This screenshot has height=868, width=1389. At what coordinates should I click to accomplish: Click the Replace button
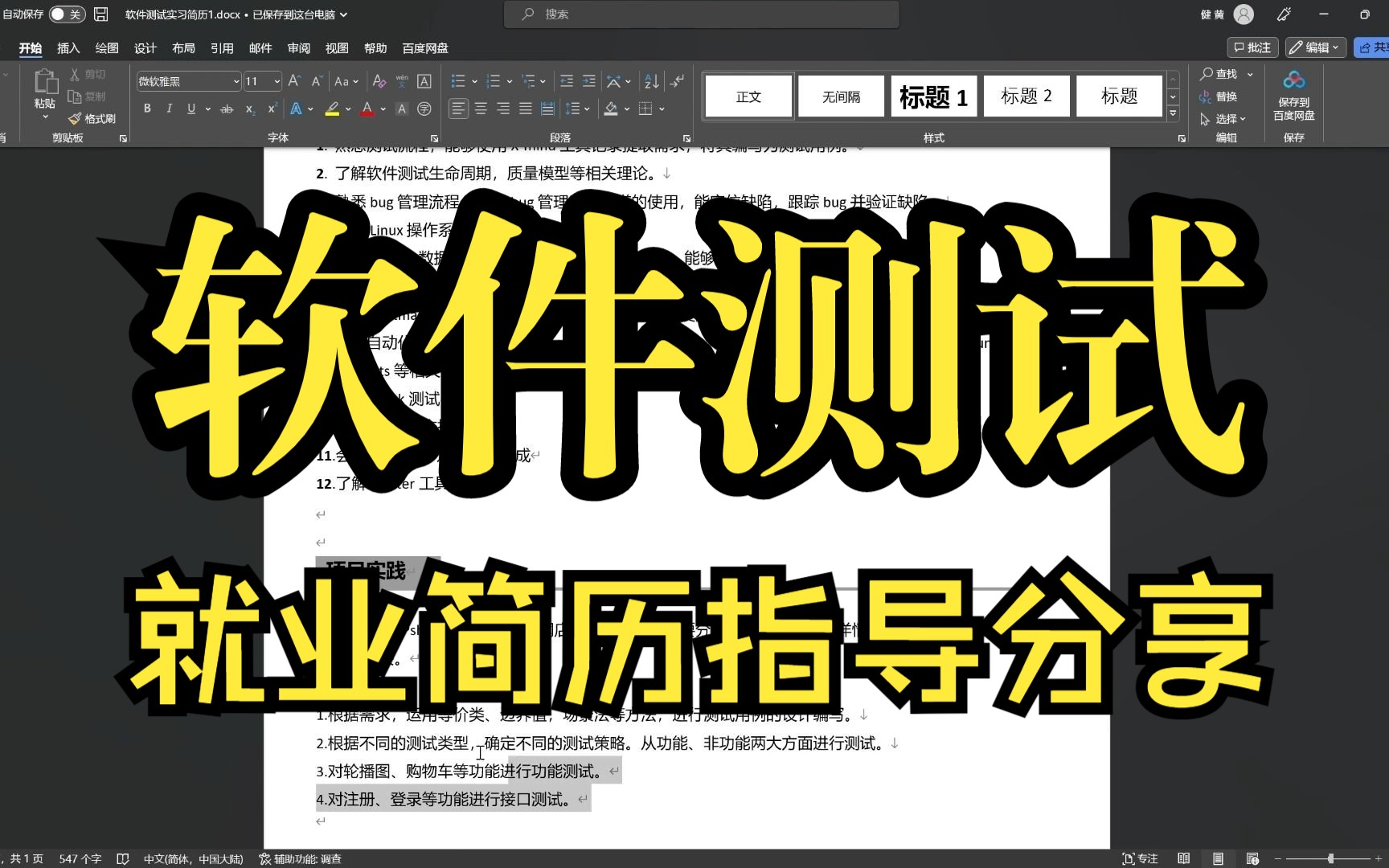coord(1219,96)
